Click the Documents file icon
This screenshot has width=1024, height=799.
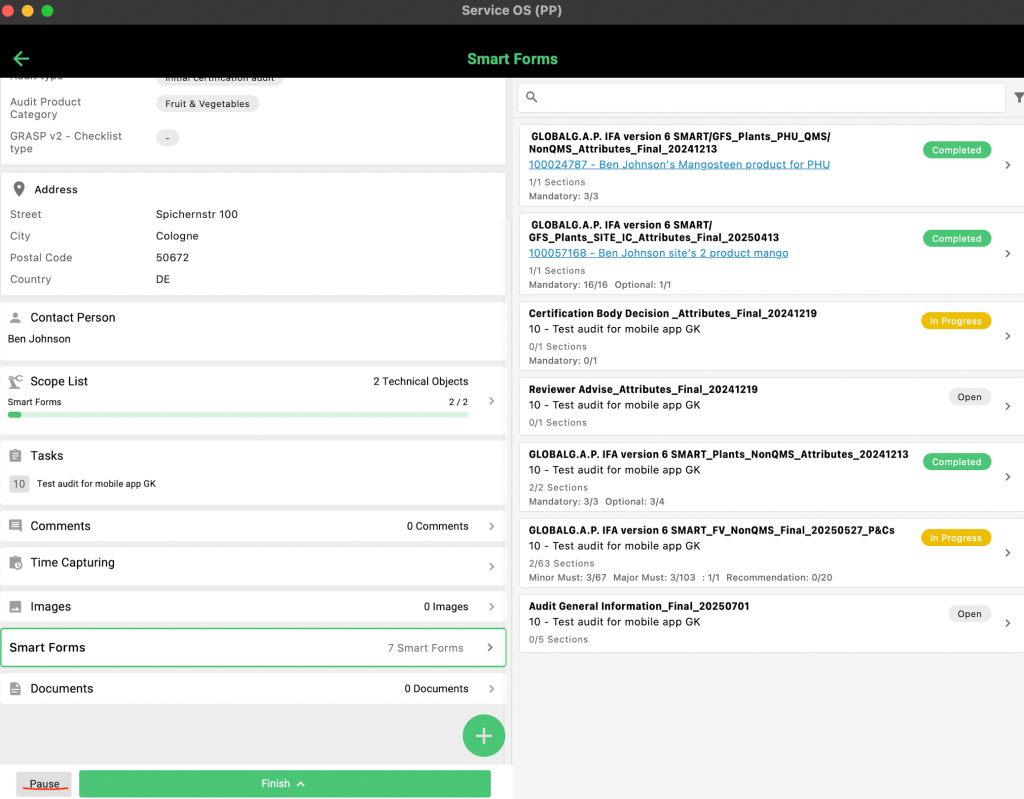coord(16,689)
